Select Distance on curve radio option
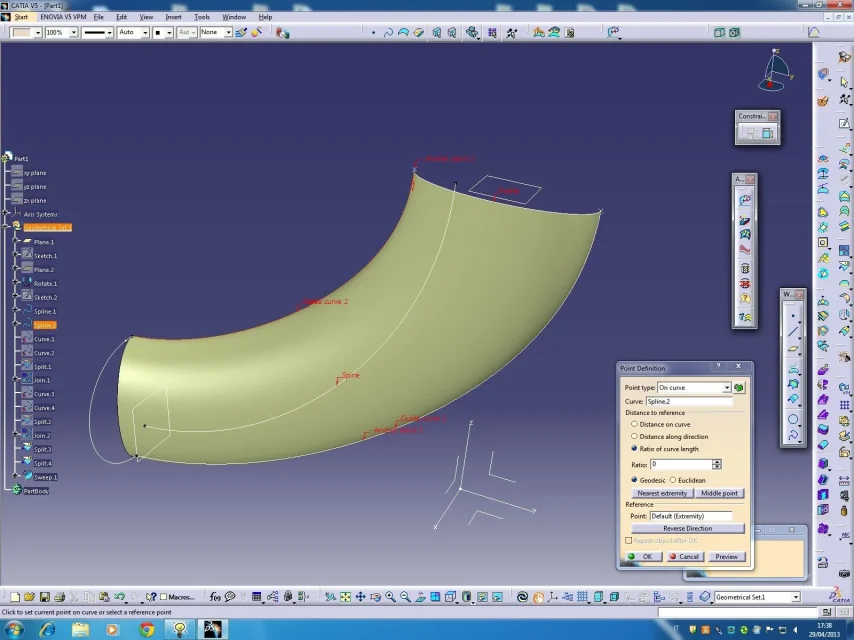 click(x=634, y=424)
